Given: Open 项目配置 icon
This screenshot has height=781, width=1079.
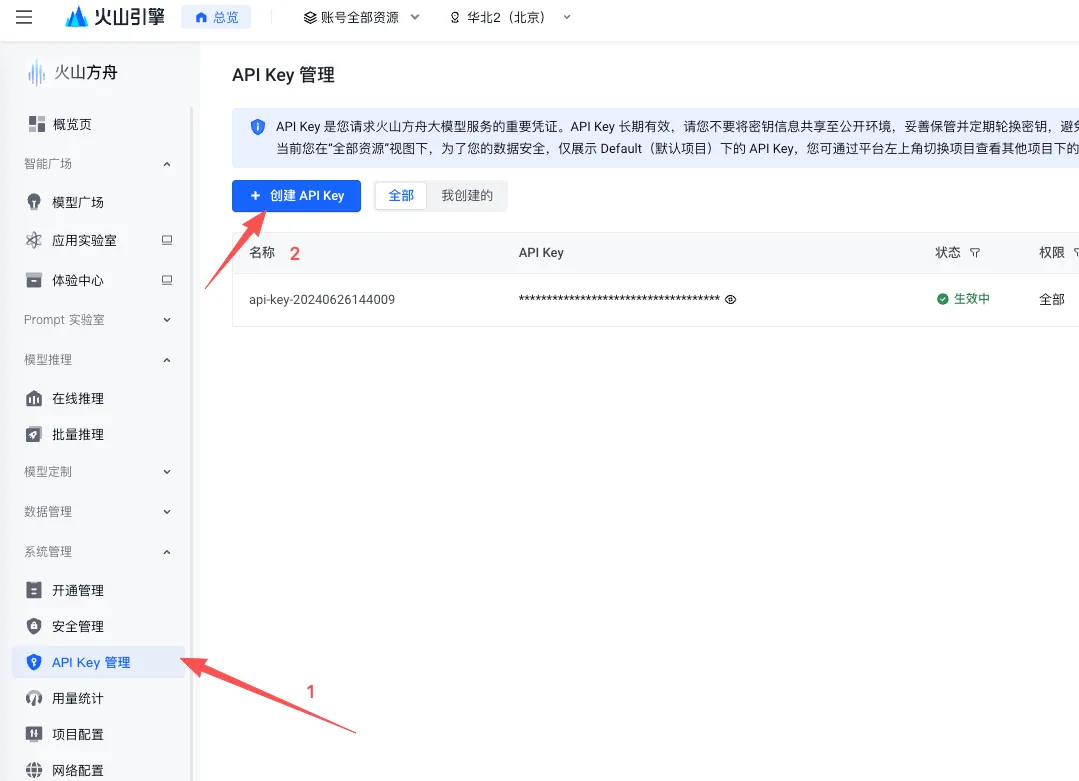Looking at the screenshot, I should click(x=34, y=734).
